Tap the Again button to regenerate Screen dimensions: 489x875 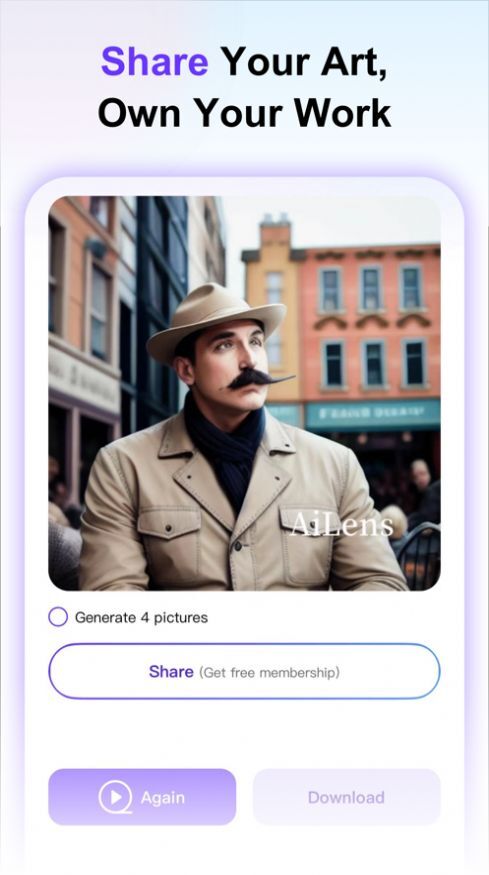pyautogui.click(x=142, y=797)
